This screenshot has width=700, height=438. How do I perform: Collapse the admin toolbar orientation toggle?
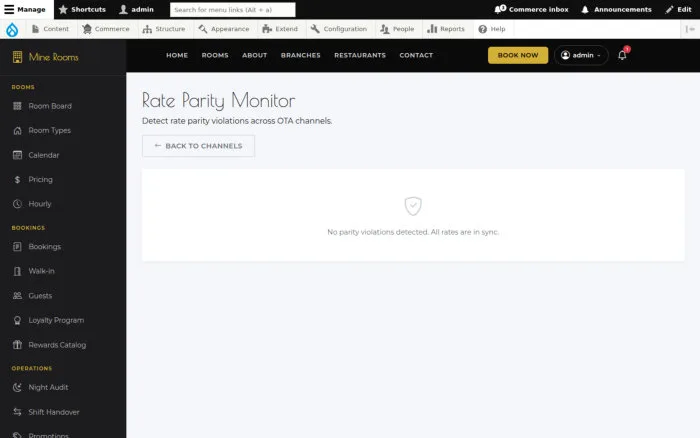point(690,29)
